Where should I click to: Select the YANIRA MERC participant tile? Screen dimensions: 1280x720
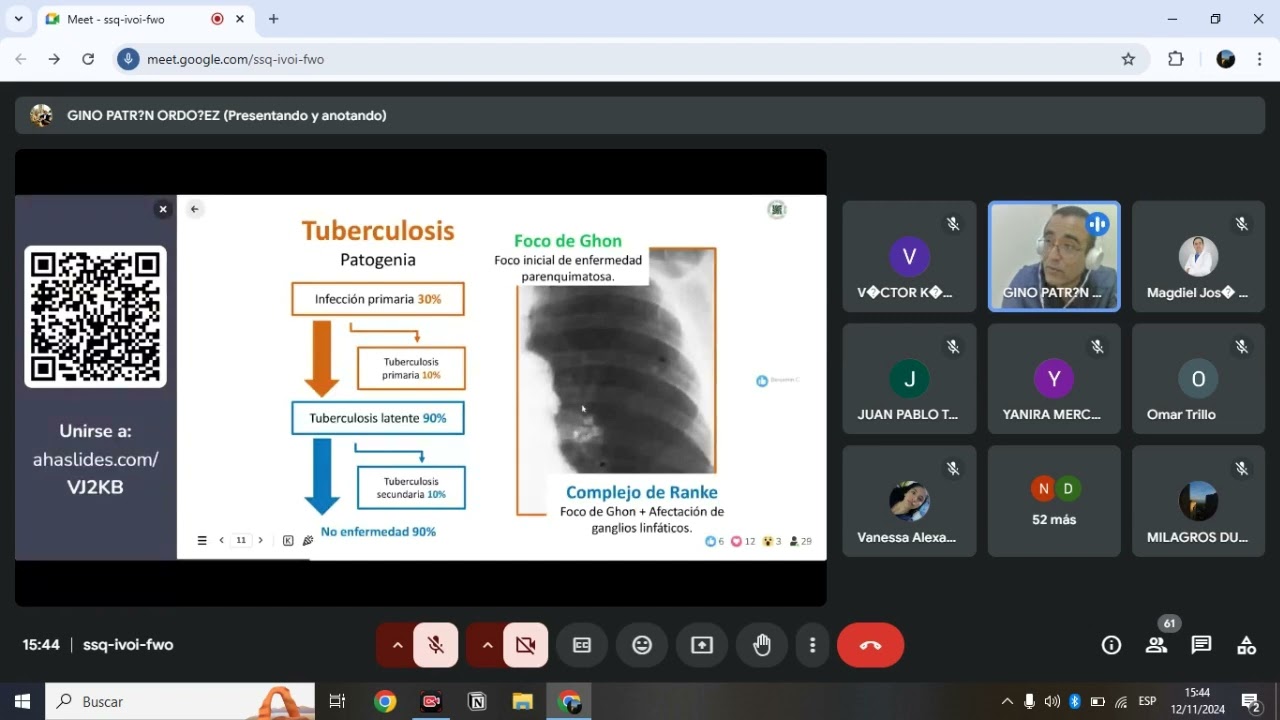[x=1054, y=379]
